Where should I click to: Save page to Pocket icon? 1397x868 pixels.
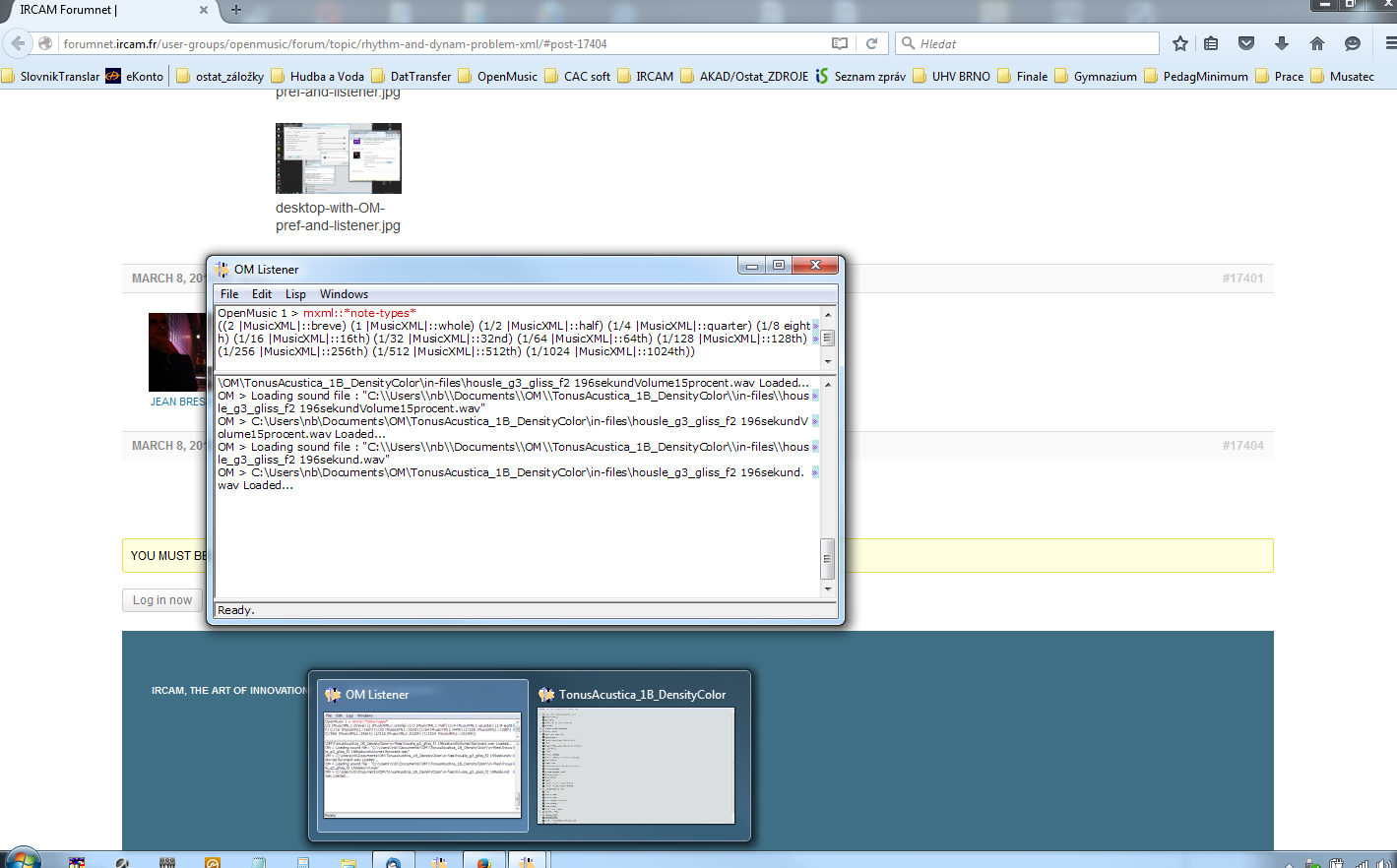[x=1246, y=43]
